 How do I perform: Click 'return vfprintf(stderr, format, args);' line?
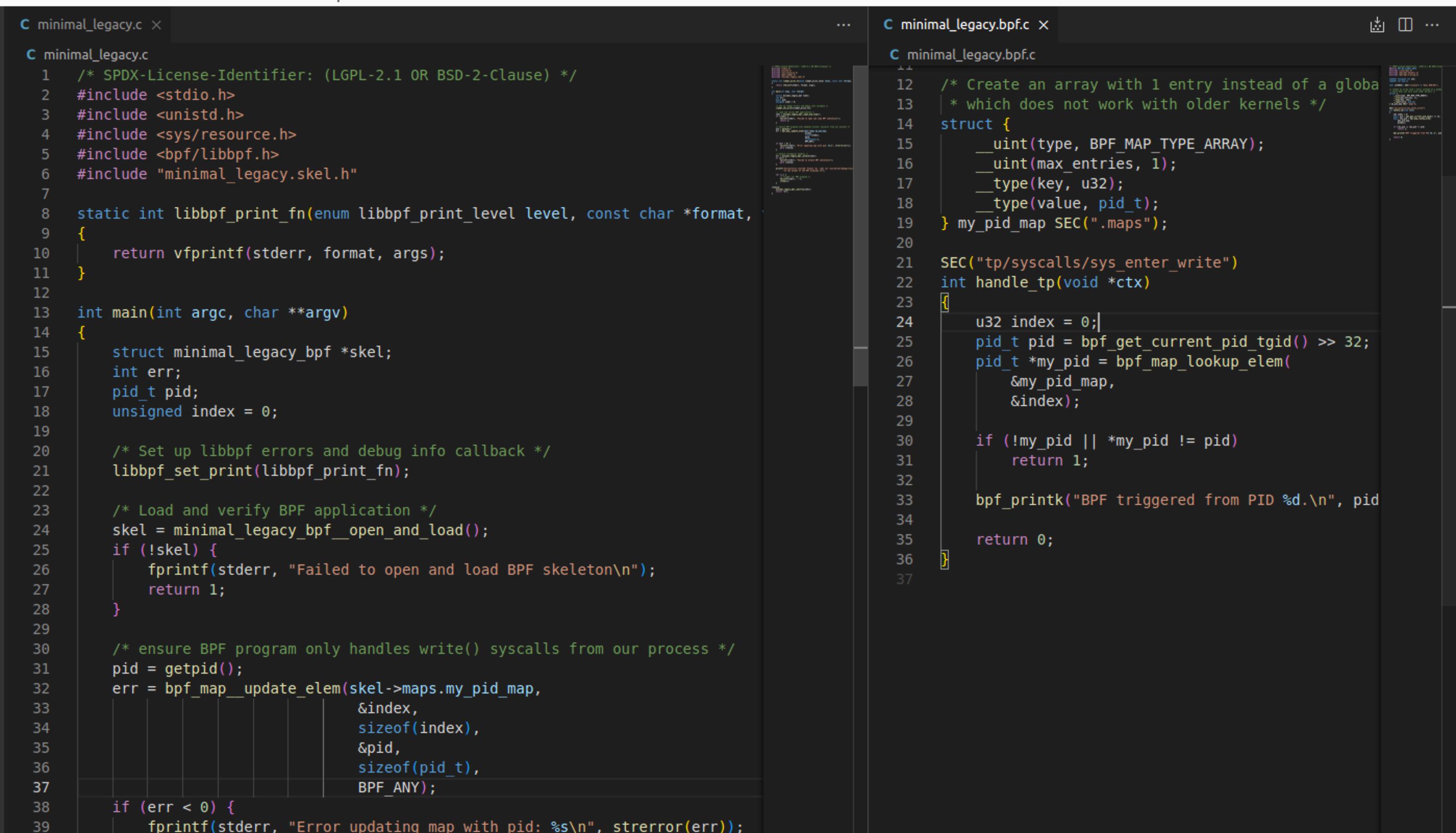278,253
